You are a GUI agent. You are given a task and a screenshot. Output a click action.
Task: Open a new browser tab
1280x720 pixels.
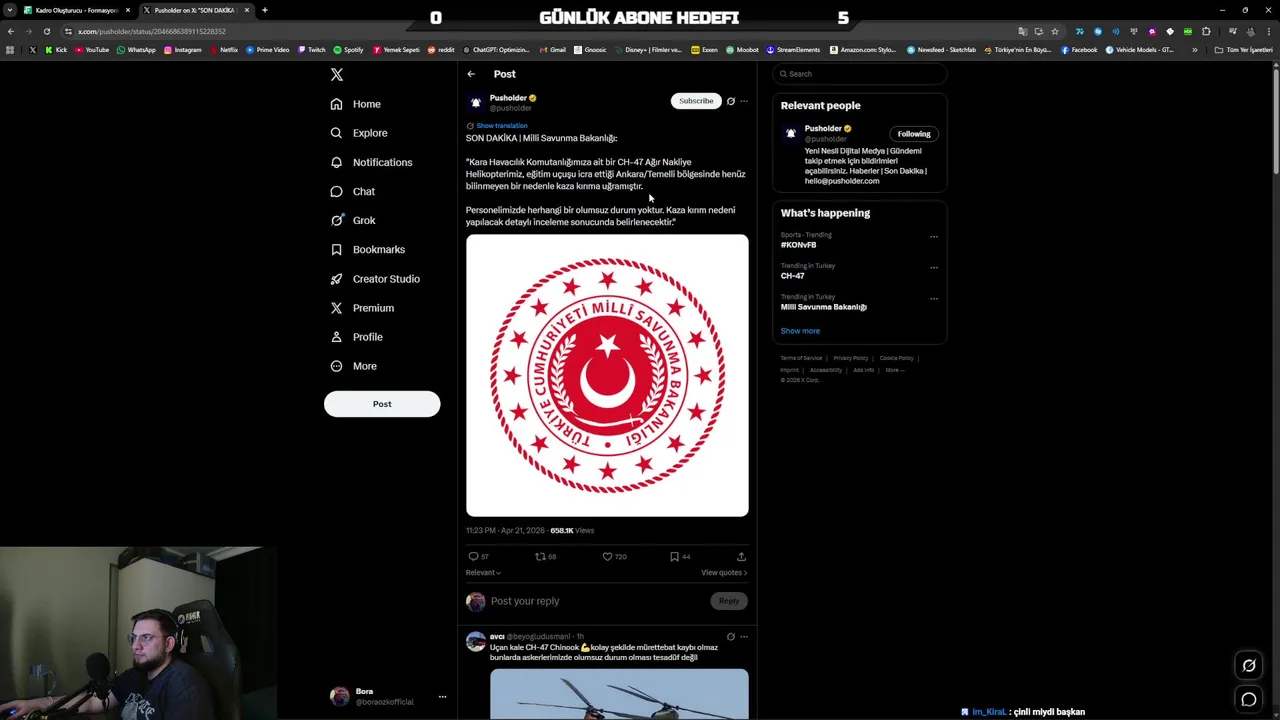pos(264,10)
